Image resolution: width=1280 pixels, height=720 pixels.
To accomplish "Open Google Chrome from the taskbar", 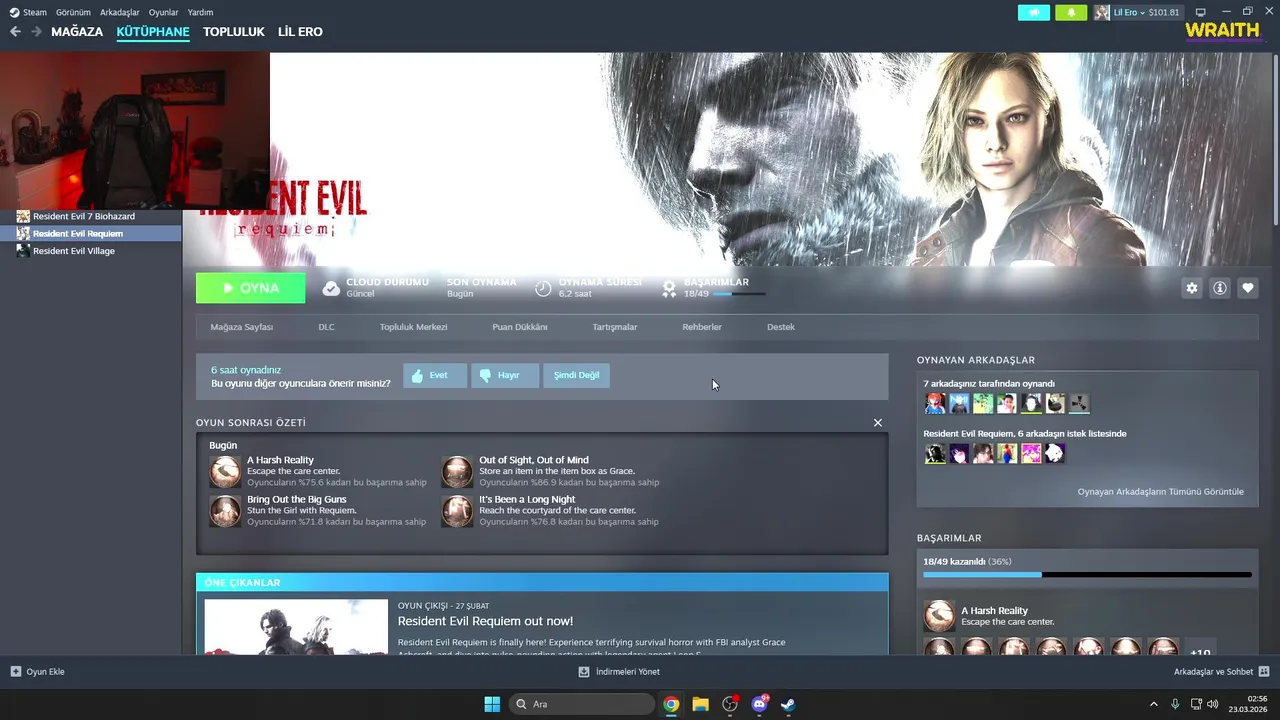I will point(671,704).
